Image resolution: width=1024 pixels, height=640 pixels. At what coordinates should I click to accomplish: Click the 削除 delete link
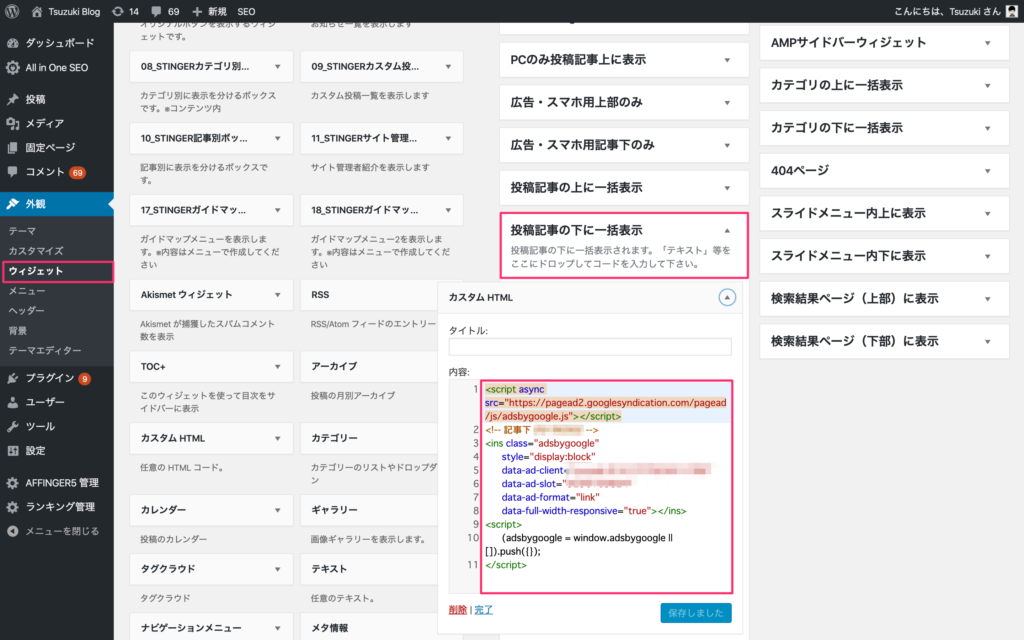(x=458, y=610)
